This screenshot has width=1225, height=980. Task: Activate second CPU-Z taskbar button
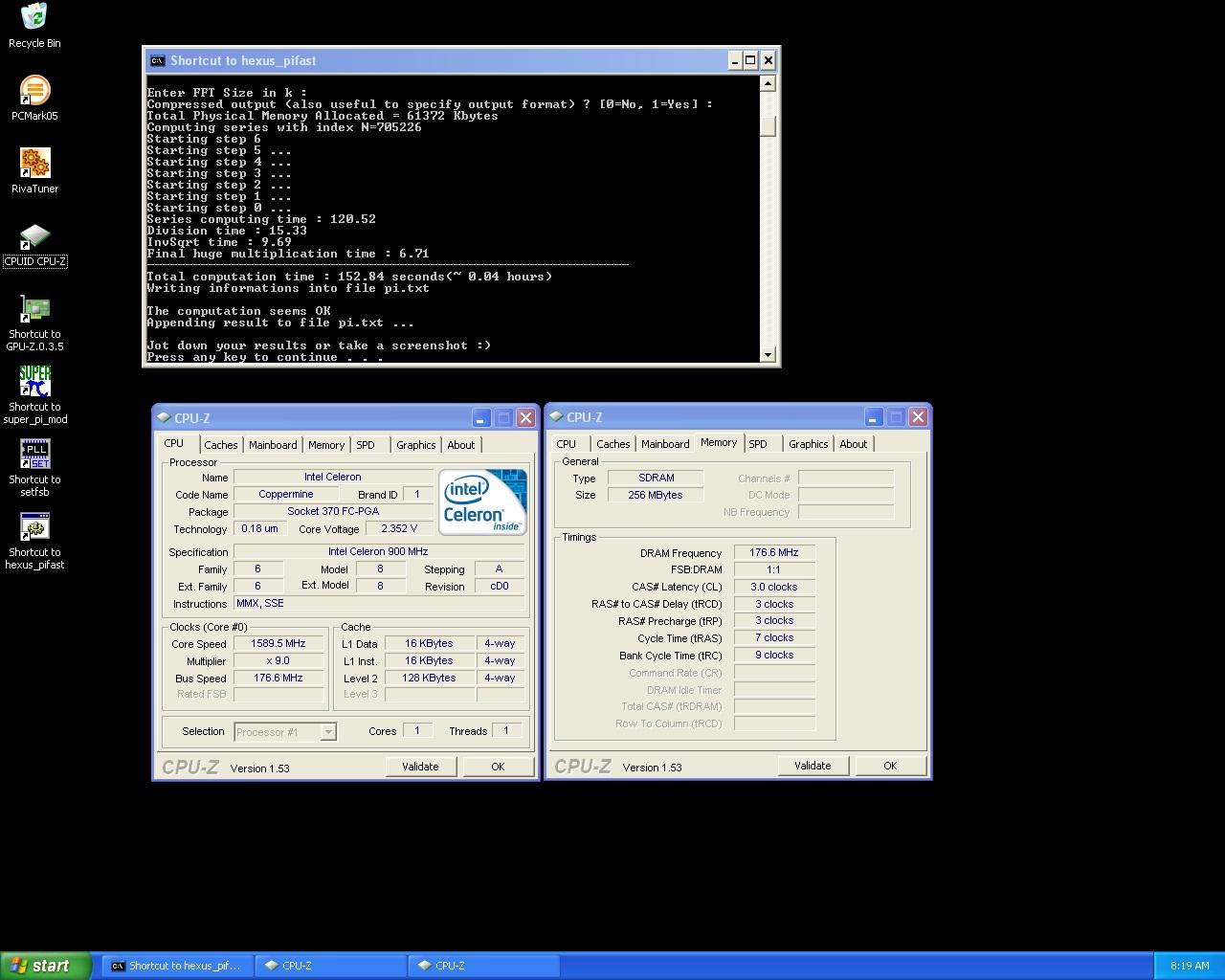(483, 966)
